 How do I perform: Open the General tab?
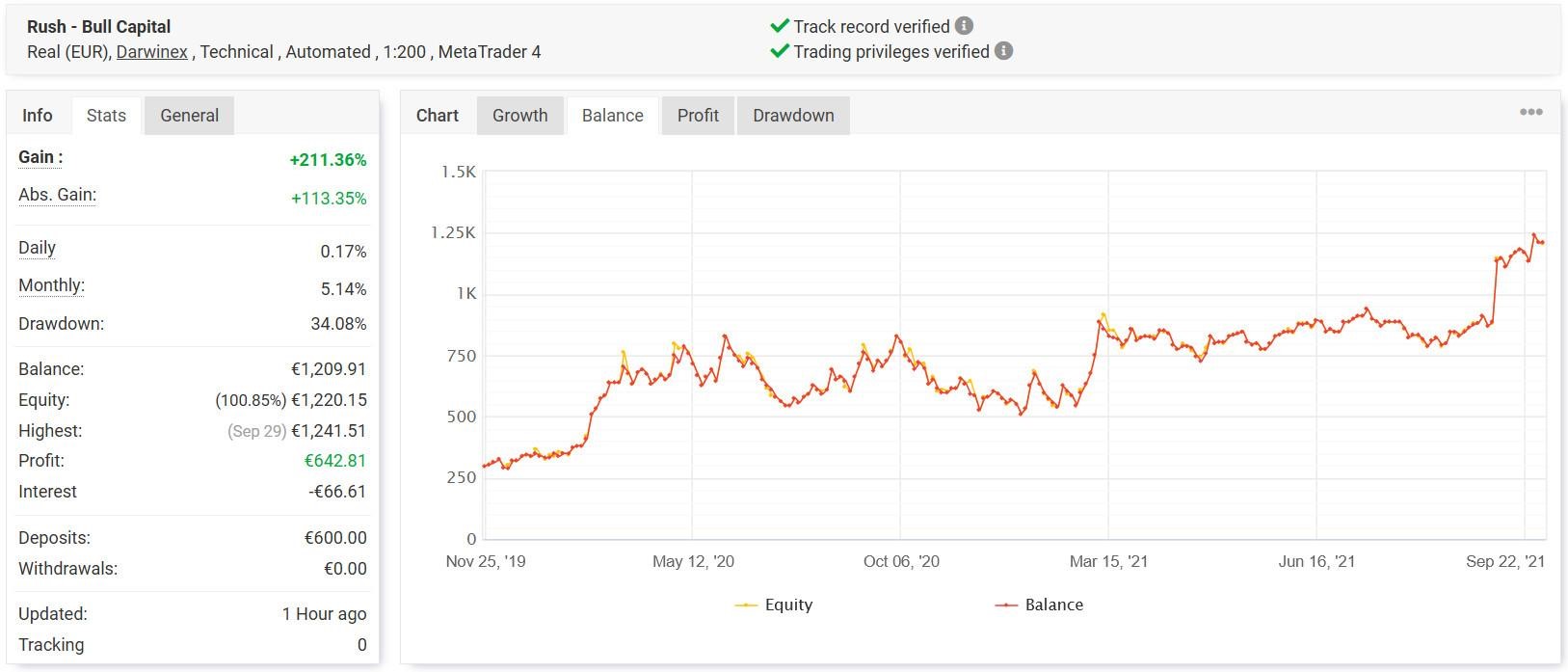[189, 116]
